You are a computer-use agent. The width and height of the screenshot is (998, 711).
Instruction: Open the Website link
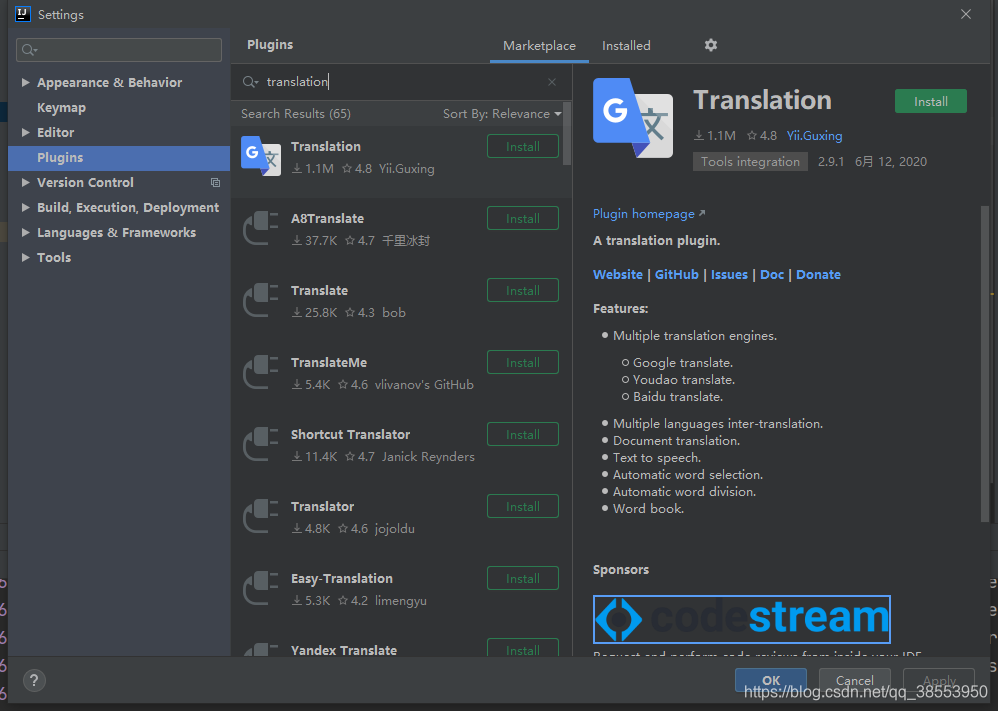click(x=617, y=274)
